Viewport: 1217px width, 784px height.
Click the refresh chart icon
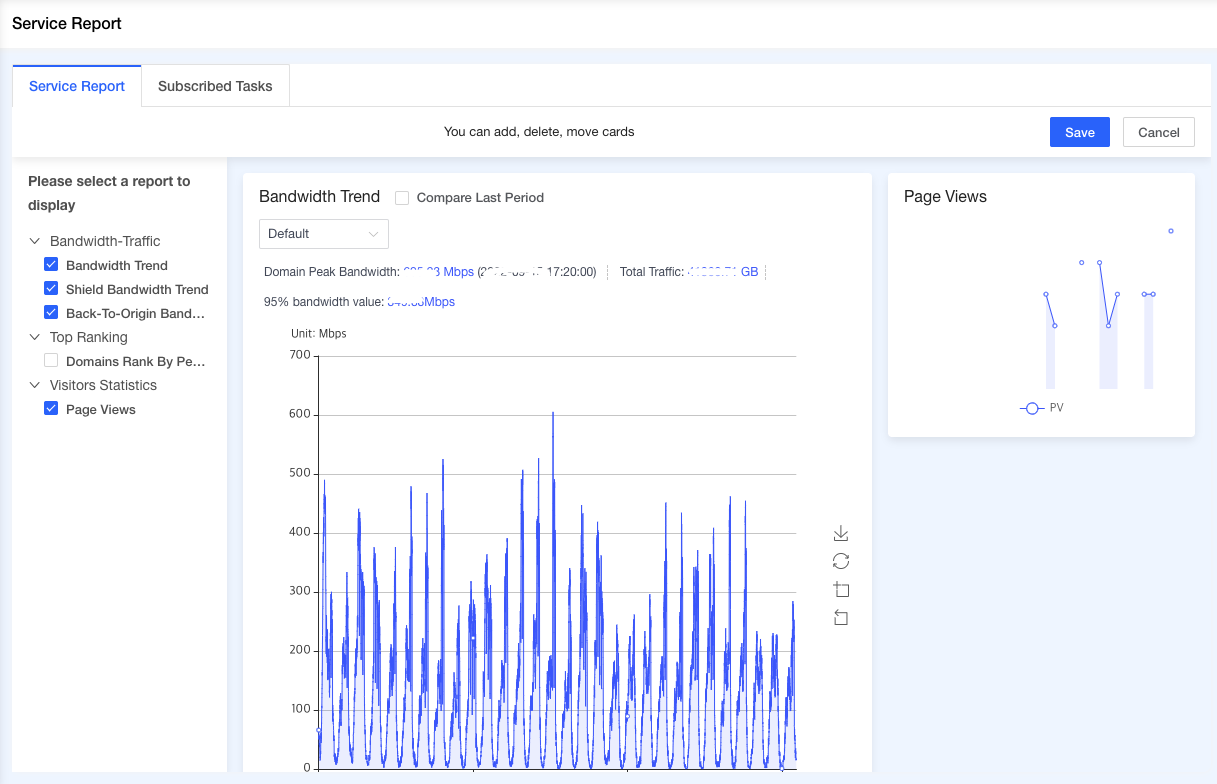click(841, 561)
